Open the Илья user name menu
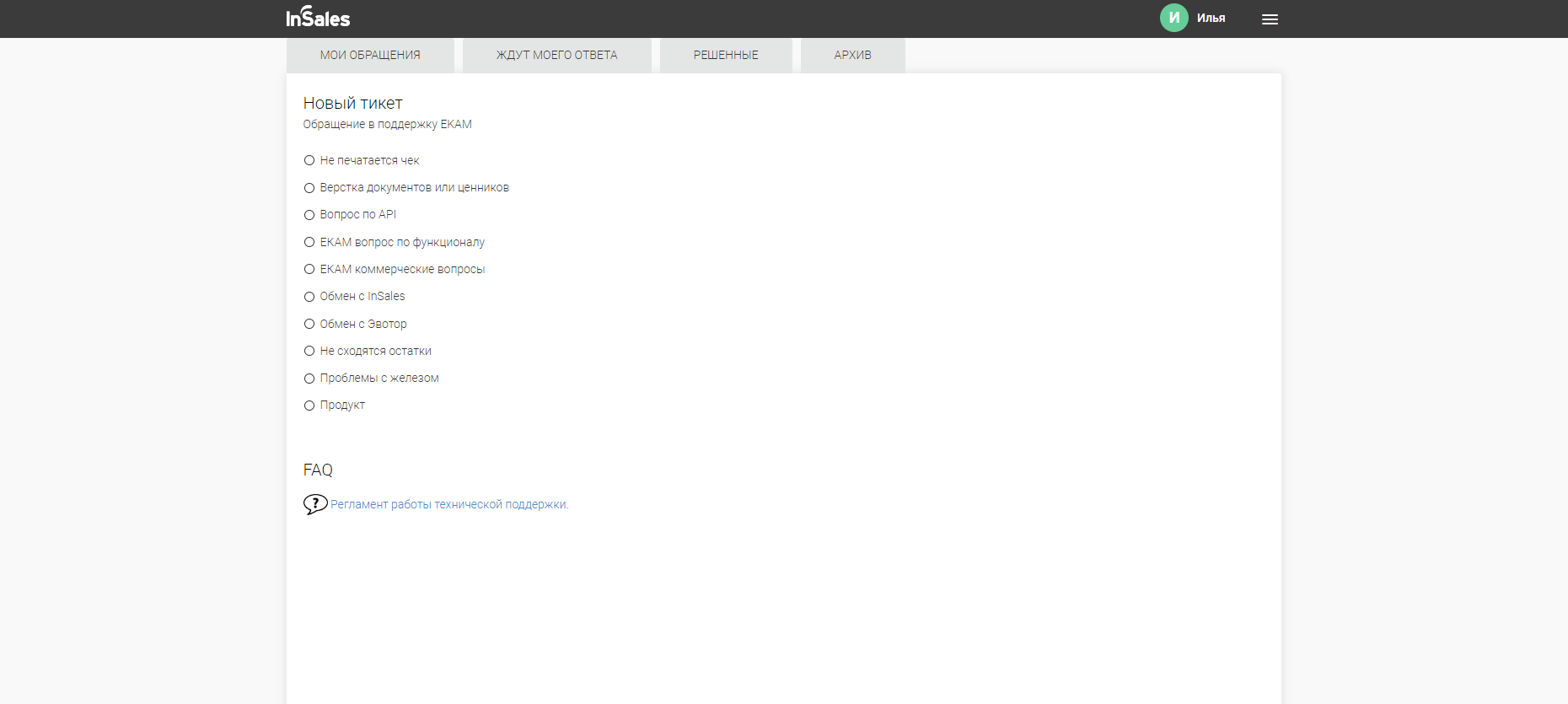Image resolution: width=1568 pixels, height=704 pixels. 1211,18
